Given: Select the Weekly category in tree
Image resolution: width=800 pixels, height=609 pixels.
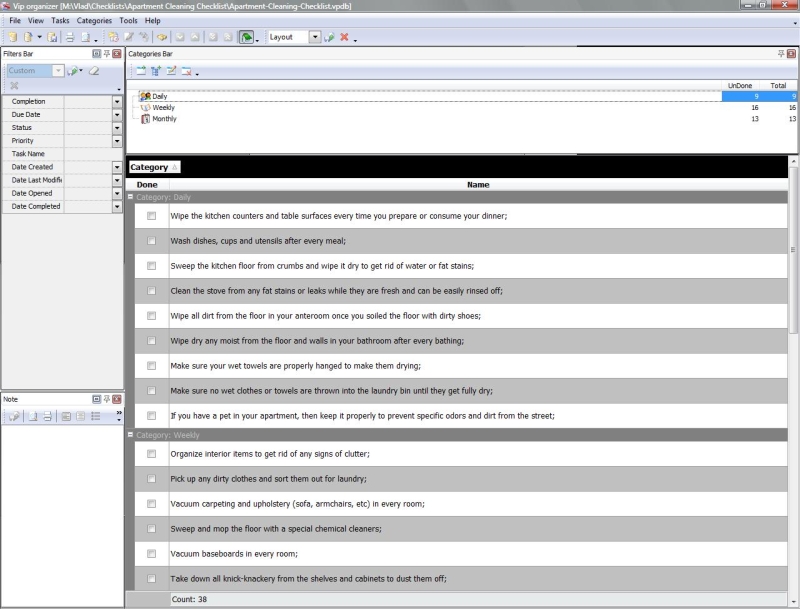Looking at the screenshot, I should tap(163, 107).
